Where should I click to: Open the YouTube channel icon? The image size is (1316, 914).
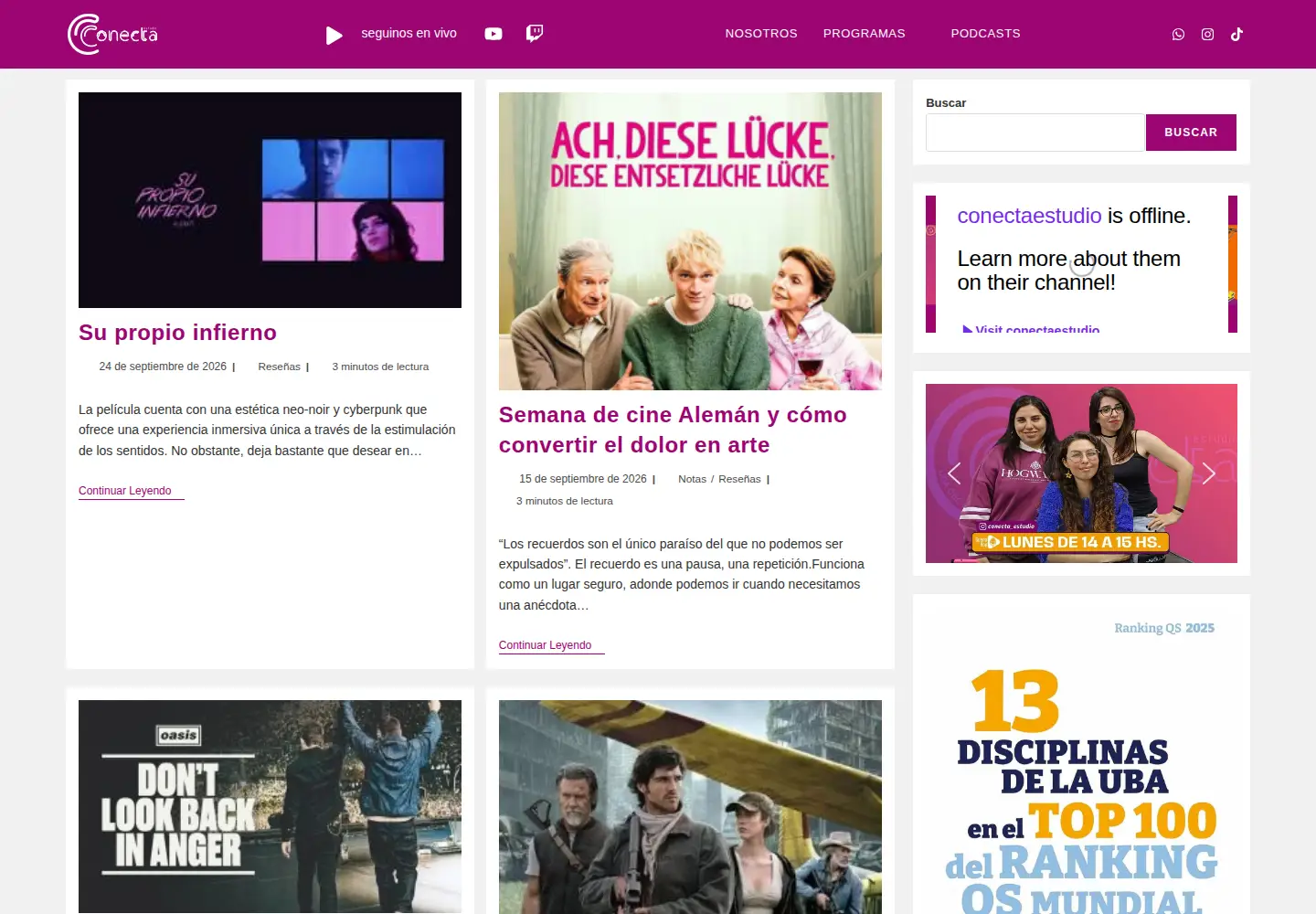(x=493, y=34)
